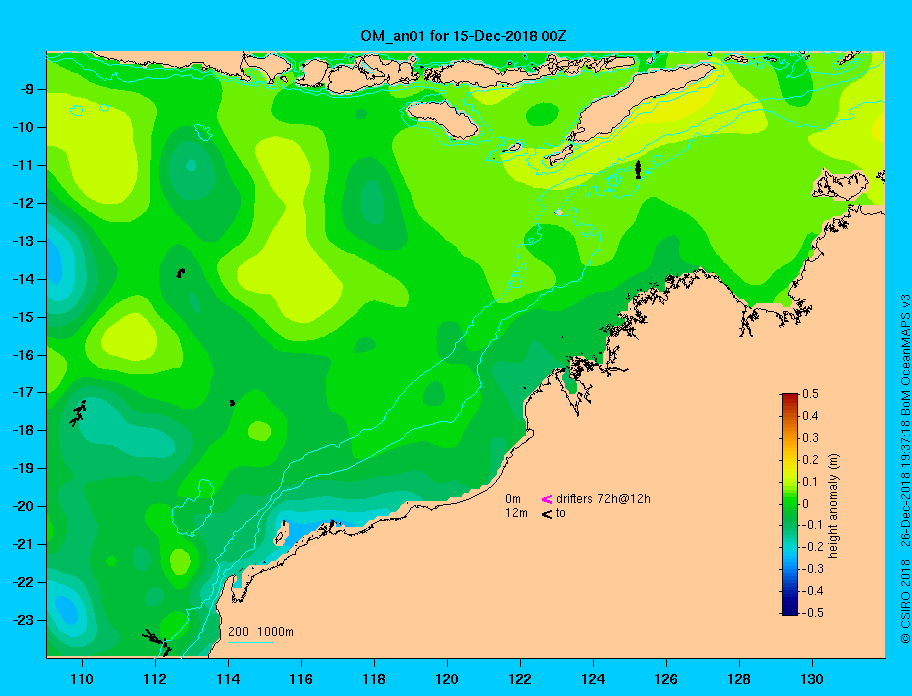Click the latitude label -21
This screenshot has height=696, width=912.
click(23, 544)
